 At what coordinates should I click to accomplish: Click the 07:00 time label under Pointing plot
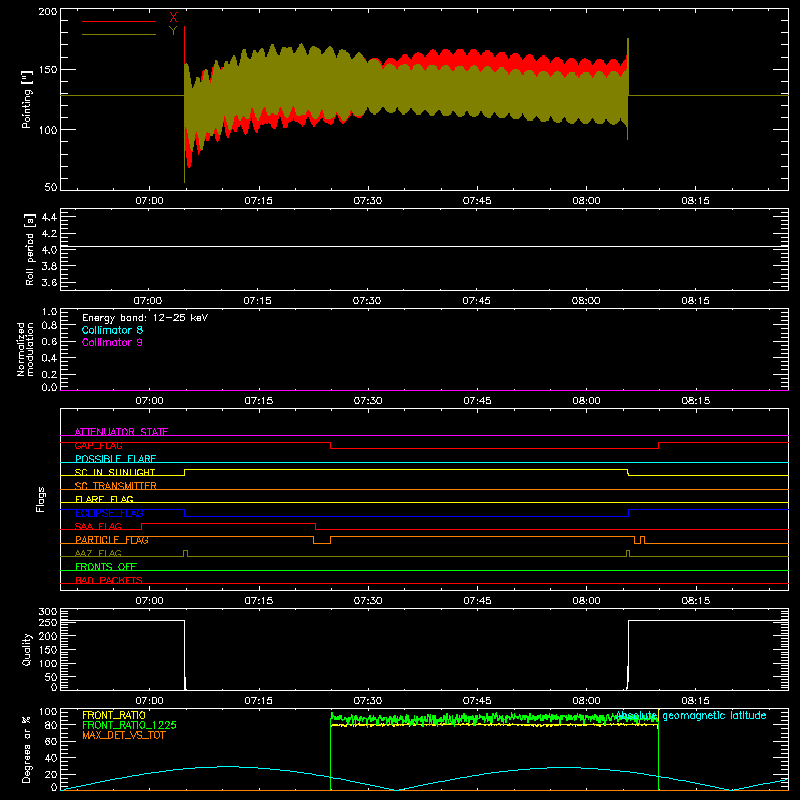(x=149, y=201)
